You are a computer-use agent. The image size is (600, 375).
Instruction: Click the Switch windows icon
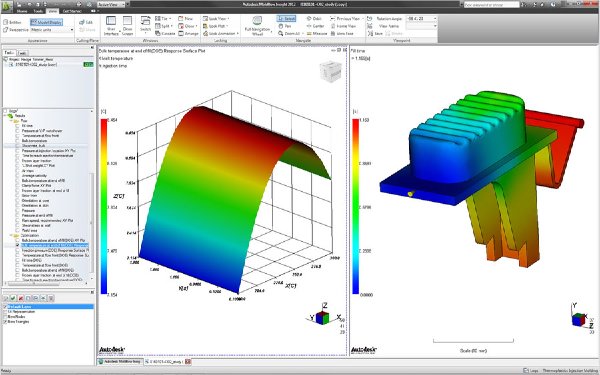point(145,24)
